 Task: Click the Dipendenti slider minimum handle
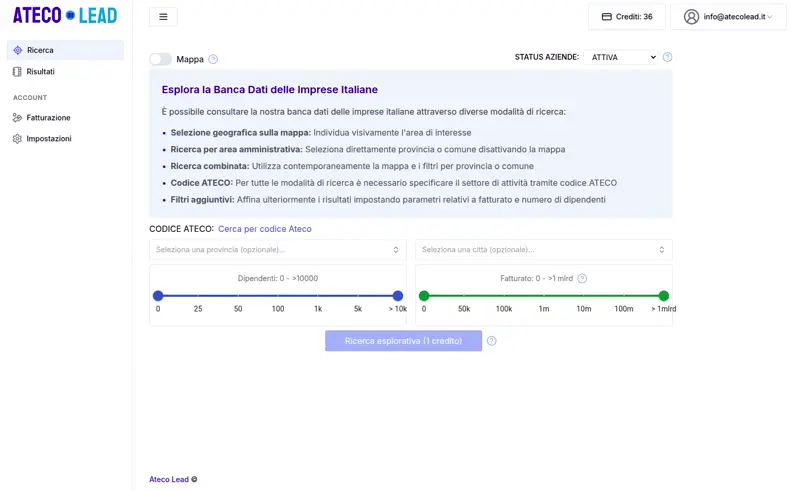158,296
